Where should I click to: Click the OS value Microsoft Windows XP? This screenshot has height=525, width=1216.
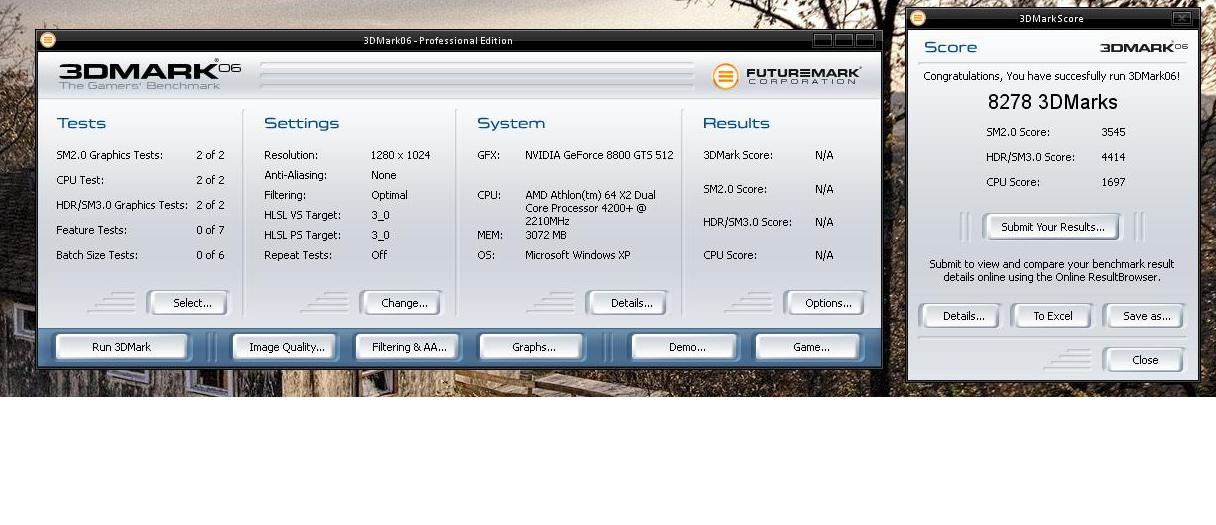pyautogui.click(x=577, y=255)
